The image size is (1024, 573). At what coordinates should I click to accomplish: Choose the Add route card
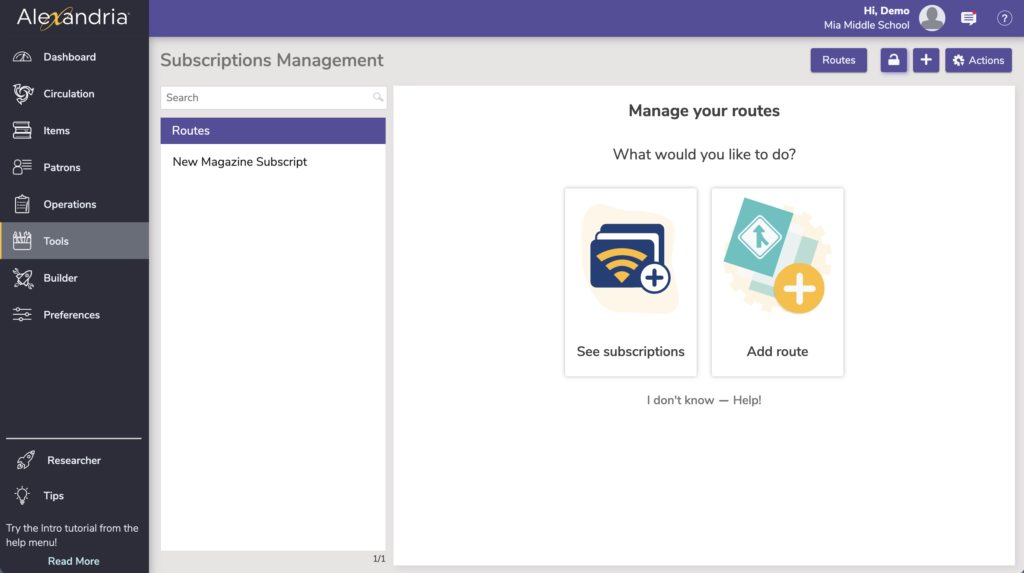777,282
